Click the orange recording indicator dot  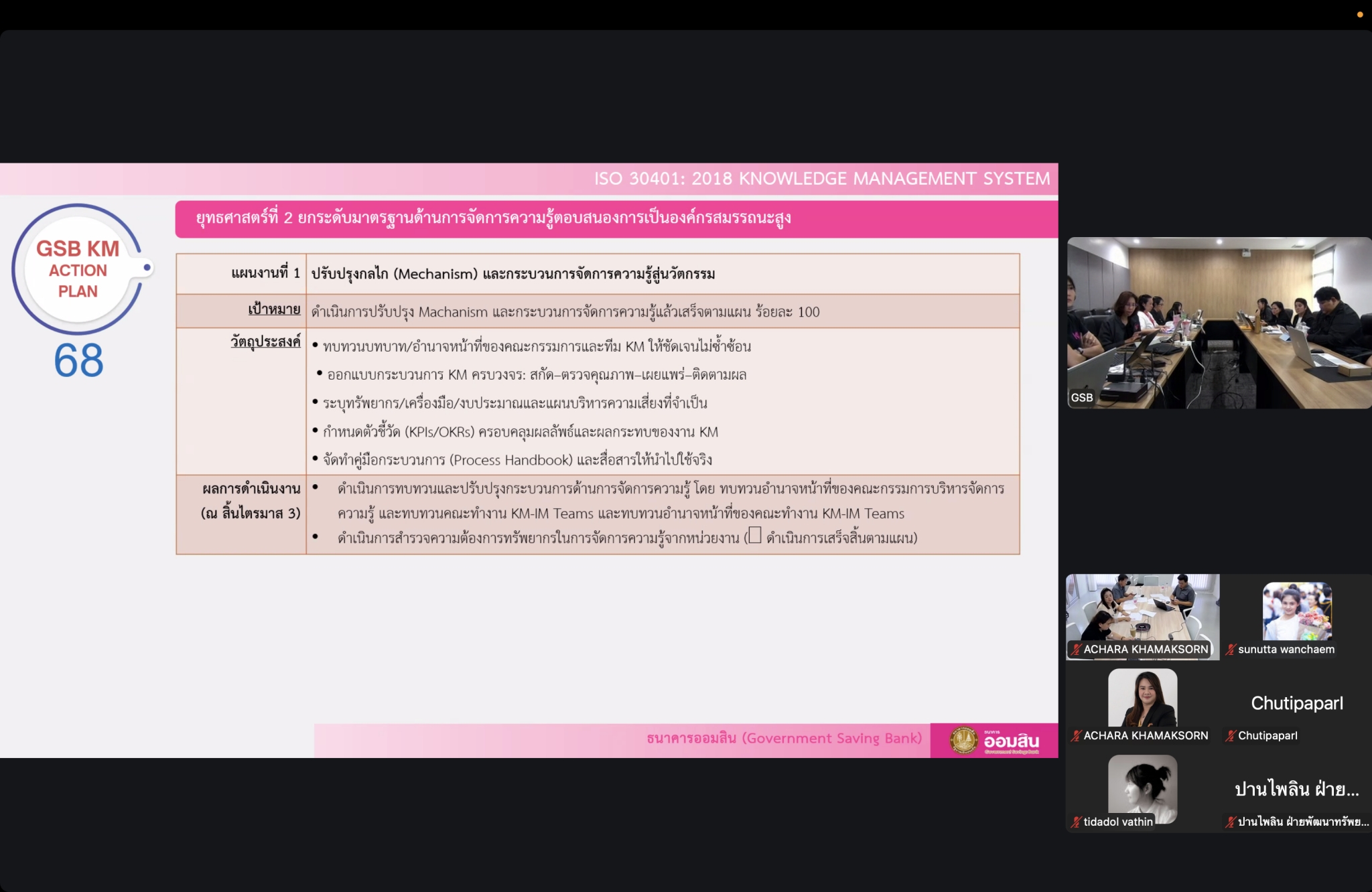click(x=1360, y=14)
